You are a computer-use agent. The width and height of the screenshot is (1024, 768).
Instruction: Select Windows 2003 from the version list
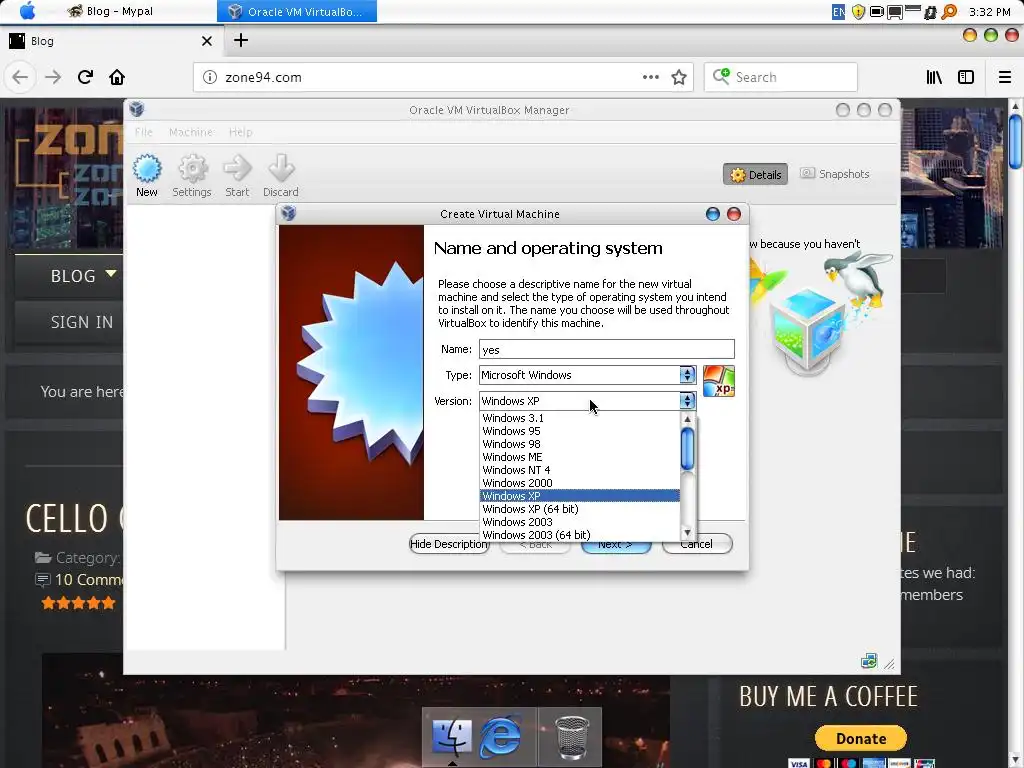[x=579, y=522]
